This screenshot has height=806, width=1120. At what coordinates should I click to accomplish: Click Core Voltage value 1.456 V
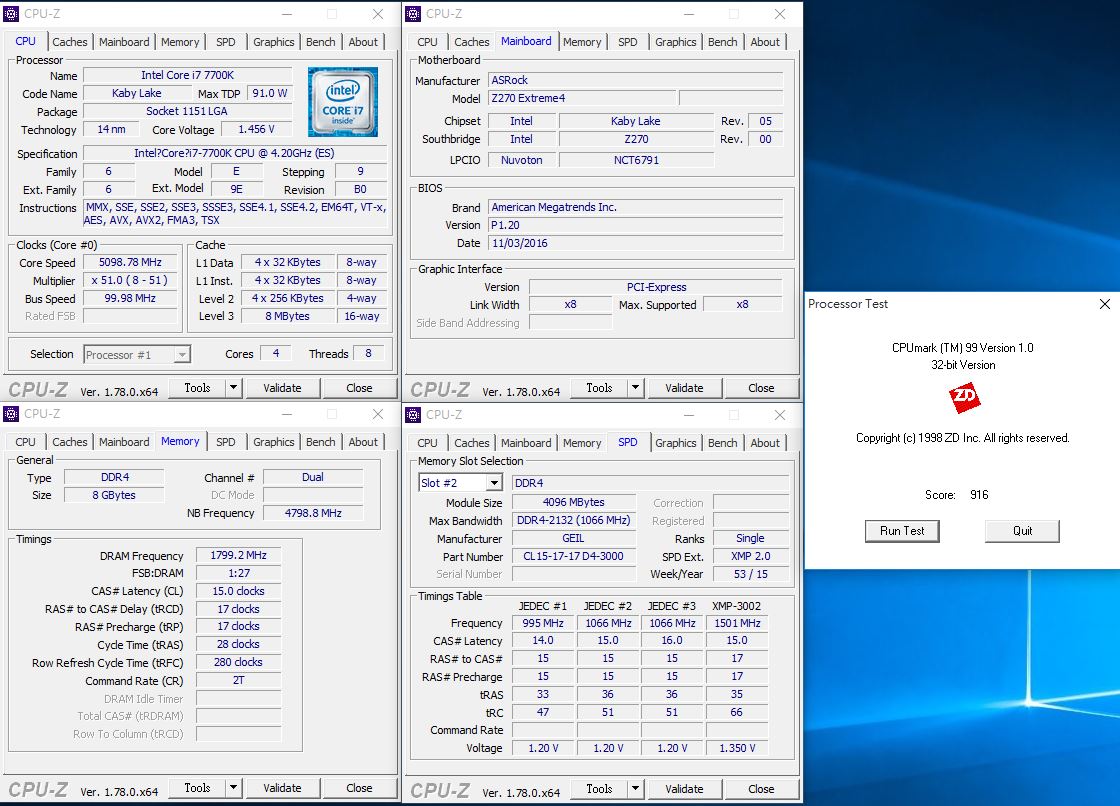click(x=256, y=129)
